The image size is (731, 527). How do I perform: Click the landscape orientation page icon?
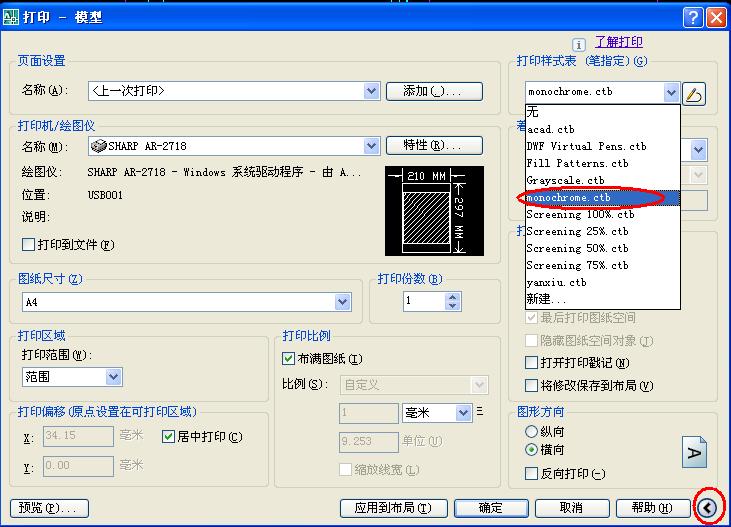coord(694,452)
